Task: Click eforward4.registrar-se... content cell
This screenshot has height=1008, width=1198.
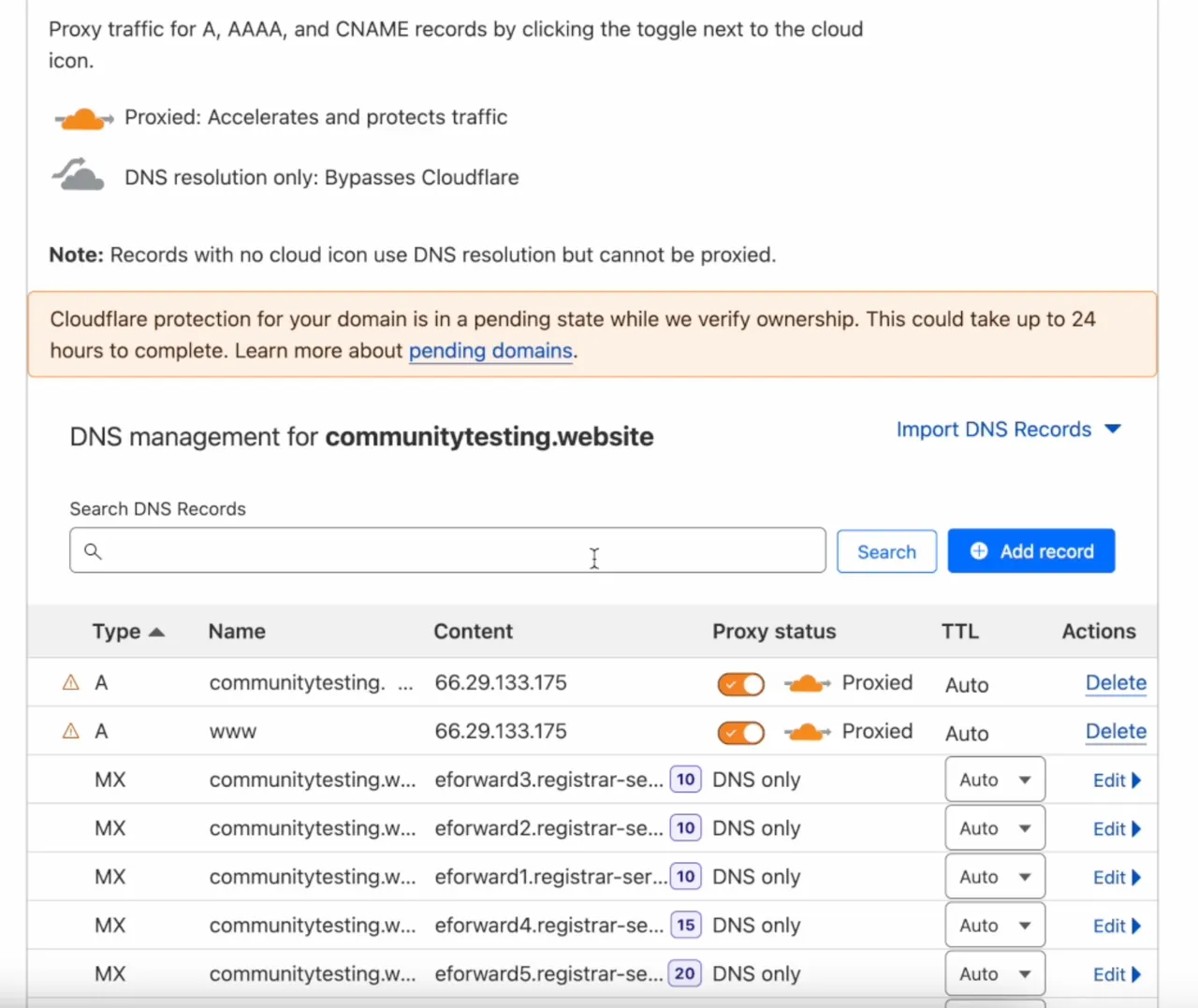Action: tap(549, 926)
